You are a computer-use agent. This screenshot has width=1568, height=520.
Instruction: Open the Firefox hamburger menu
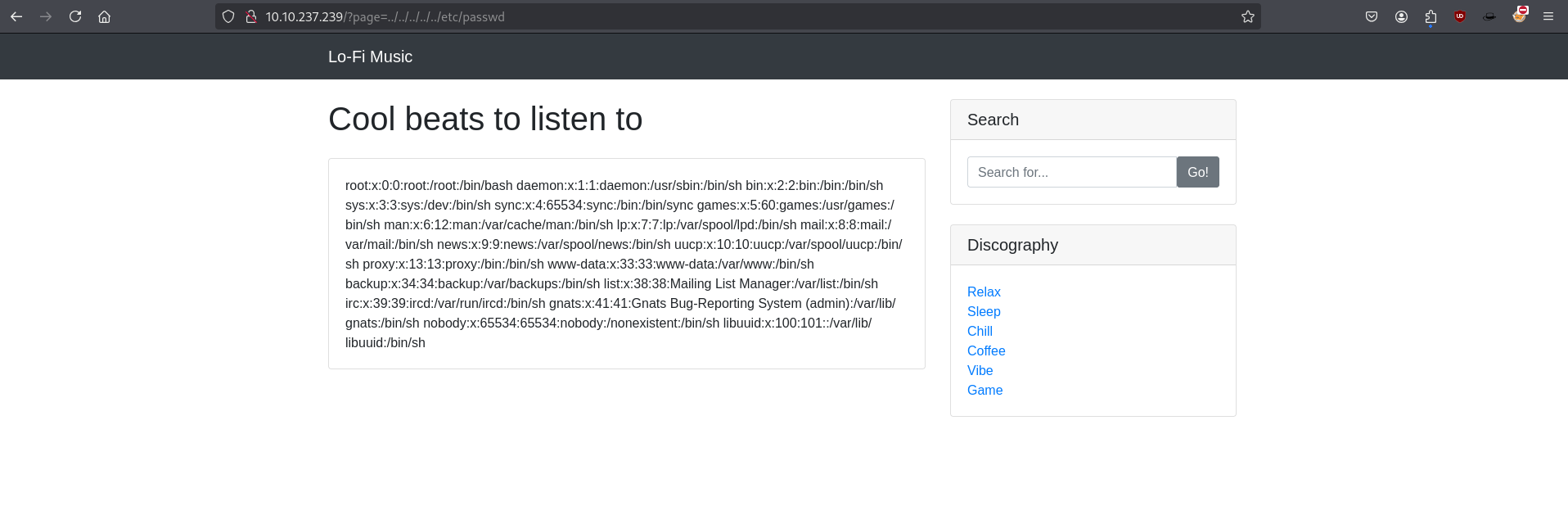click(x=1548, y=16)
